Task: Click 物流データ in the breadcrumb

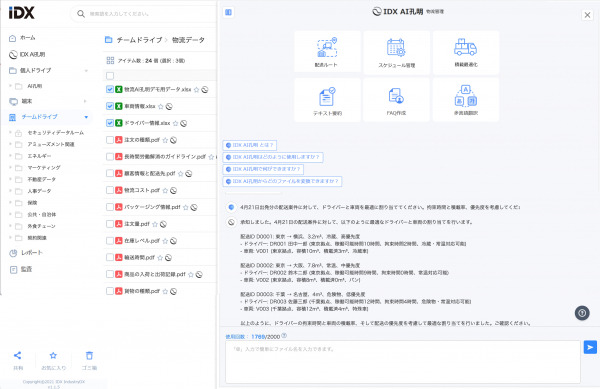Action: [188, 40]
